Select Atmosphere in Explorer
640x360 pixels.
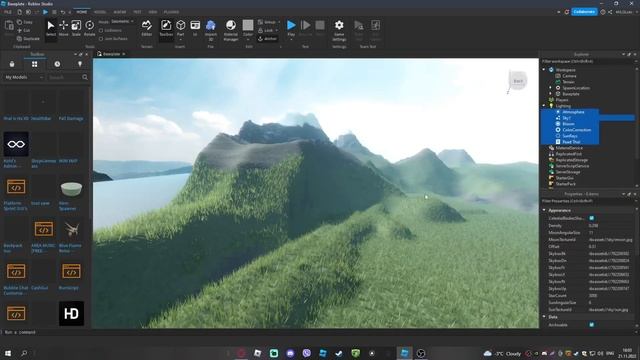[x=573, y=112]
